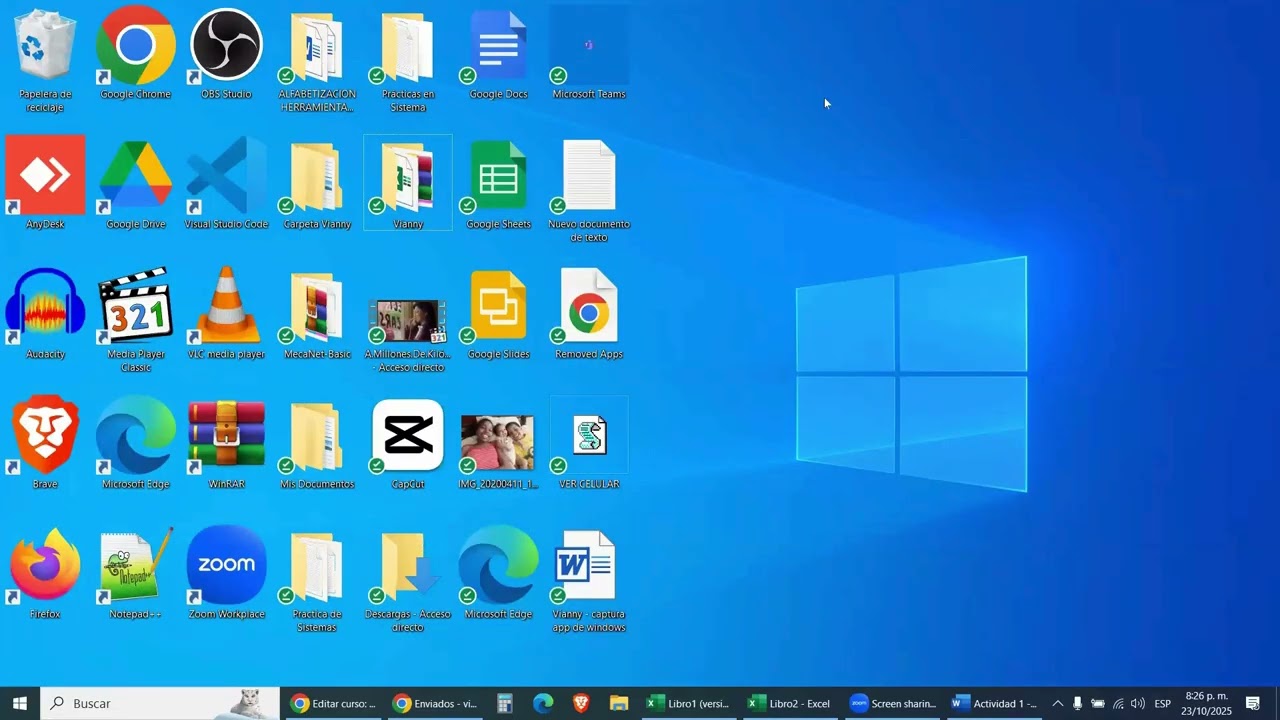Select Nuevo documento de texto file
The image size is (1280, 720).
coord(589,189)
